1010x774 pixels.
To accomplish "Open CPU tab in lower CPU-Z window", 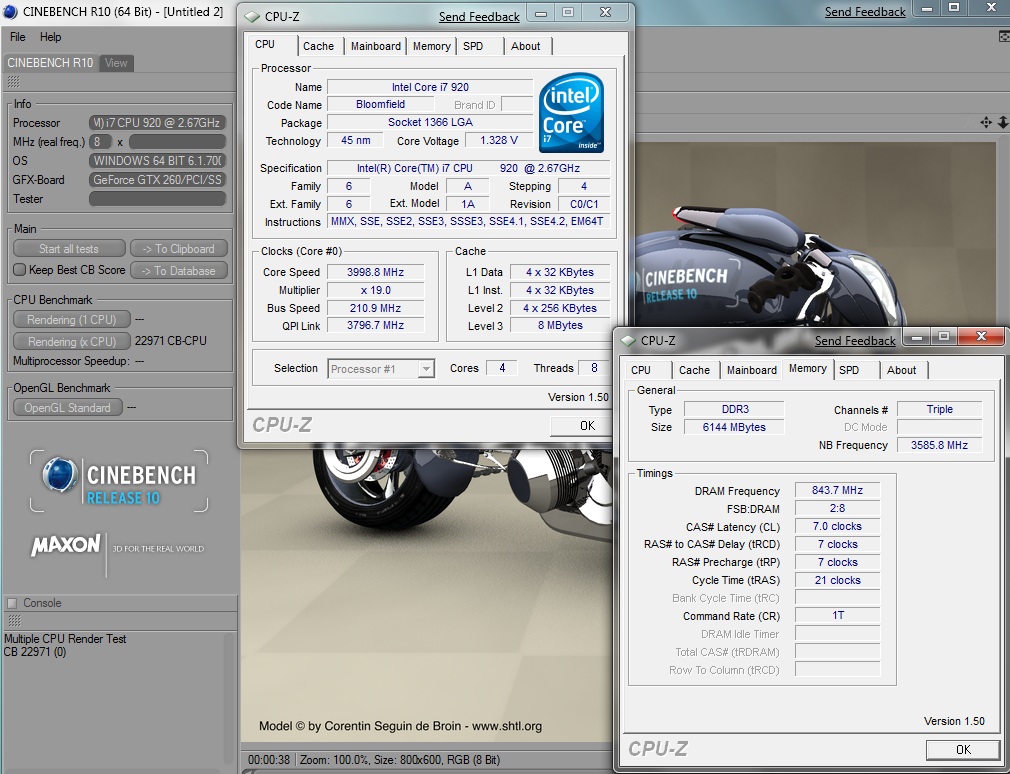I will click(641, 370).
